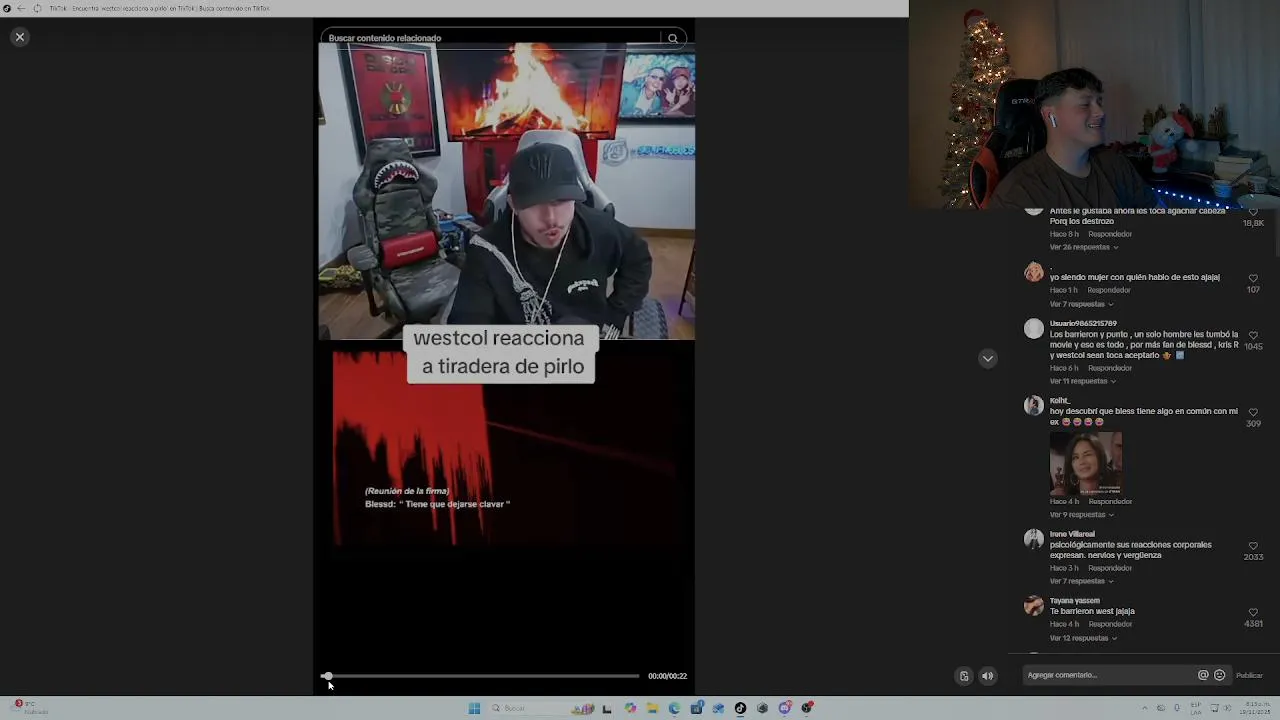
Task: Click the username Irene Villareal
Action: [1072, 534]
